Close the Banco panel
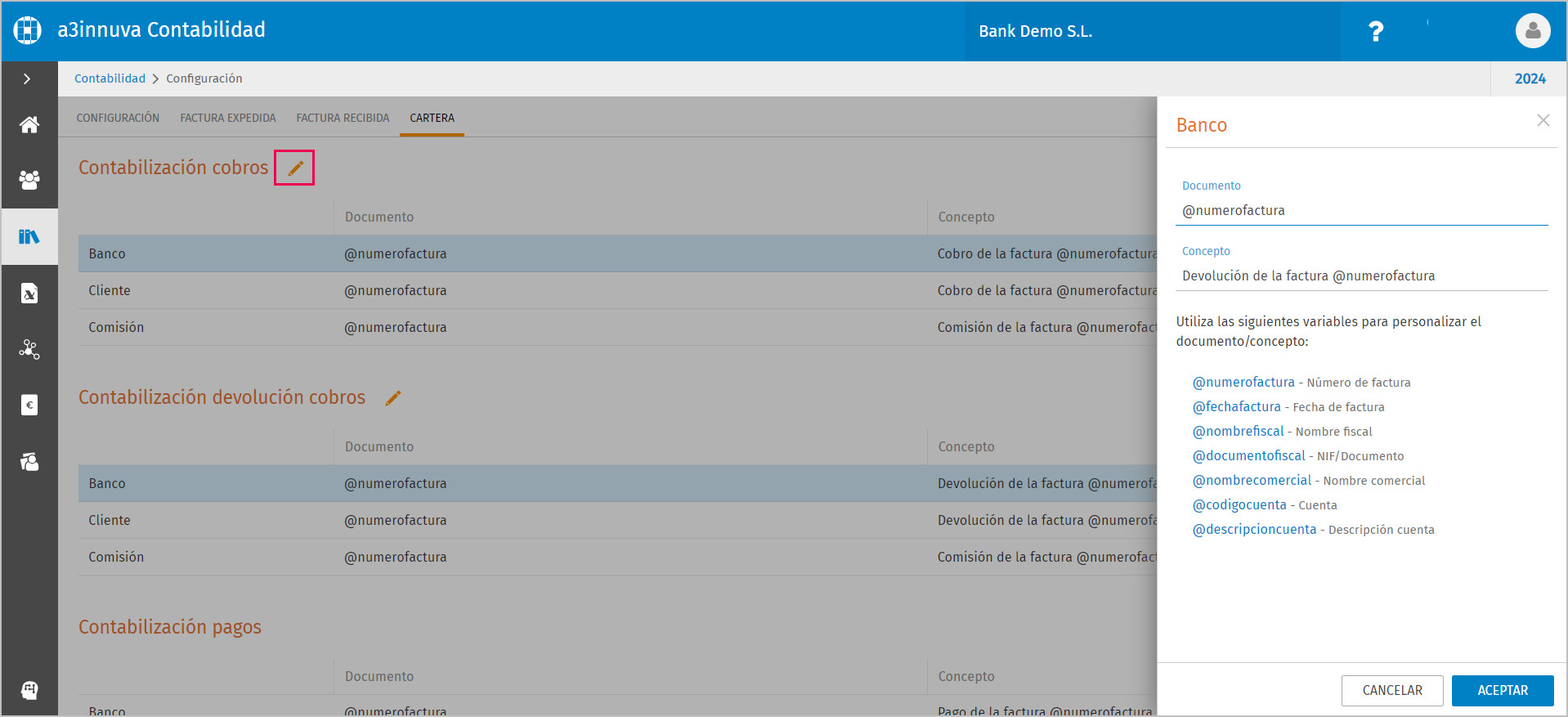Image resolution: width=1568 pixels, height=717 pixels. point(1543,120)
